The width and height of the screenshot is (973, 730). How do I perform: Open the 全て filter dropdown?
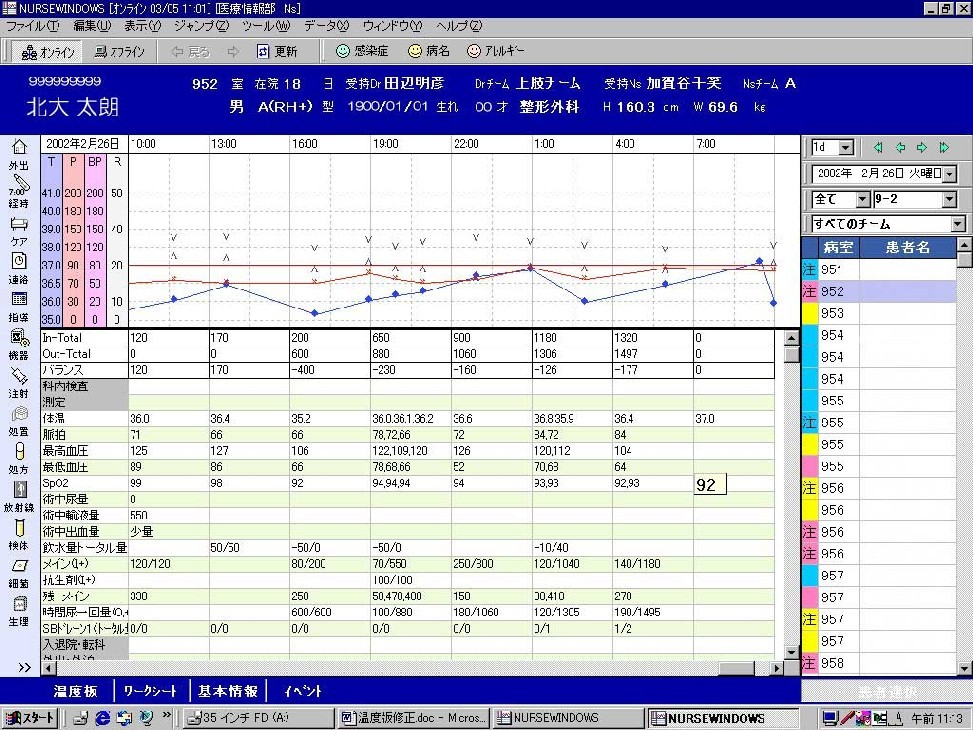(x=863, y=200)
